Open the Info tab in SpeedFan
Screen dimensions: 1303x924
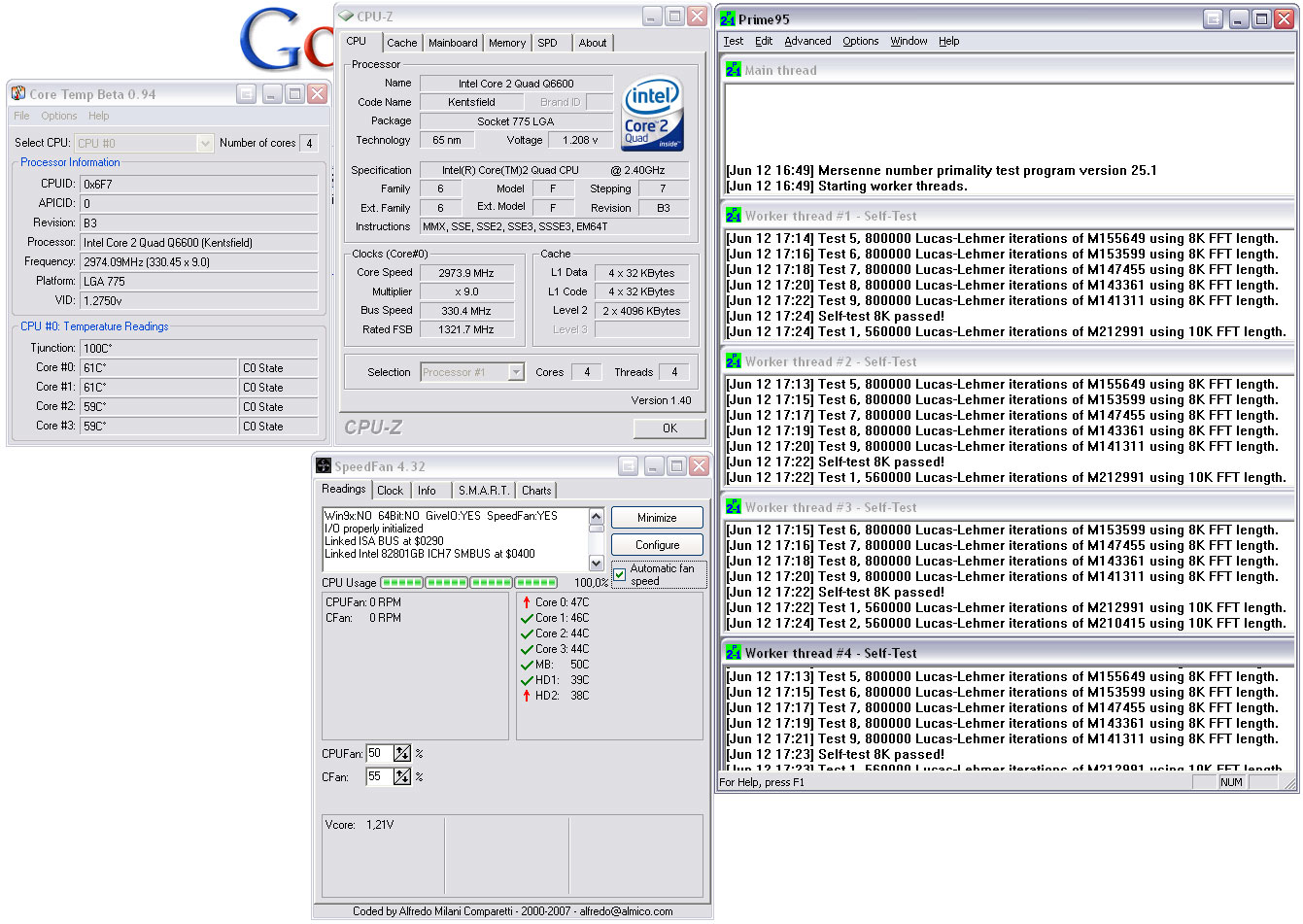click(x=427, y=491)
